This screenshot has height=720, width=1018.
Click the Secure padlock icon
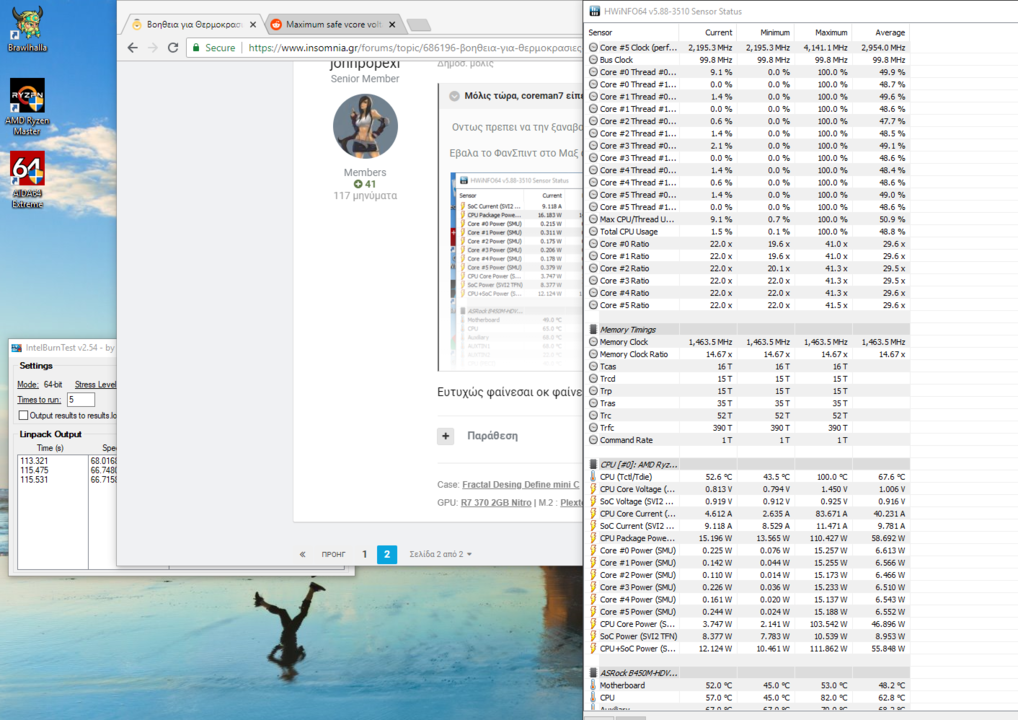click(x=196, y=47)
